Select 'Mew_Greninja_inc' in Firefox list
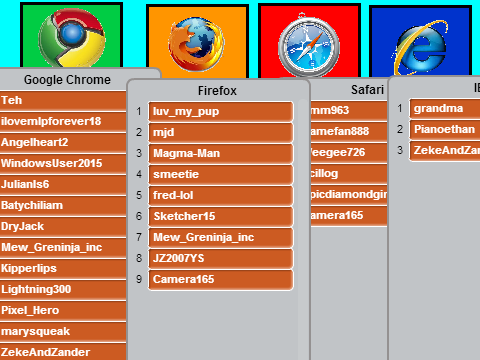This screenshot has height=360, width=480. [x=221, y=237]
